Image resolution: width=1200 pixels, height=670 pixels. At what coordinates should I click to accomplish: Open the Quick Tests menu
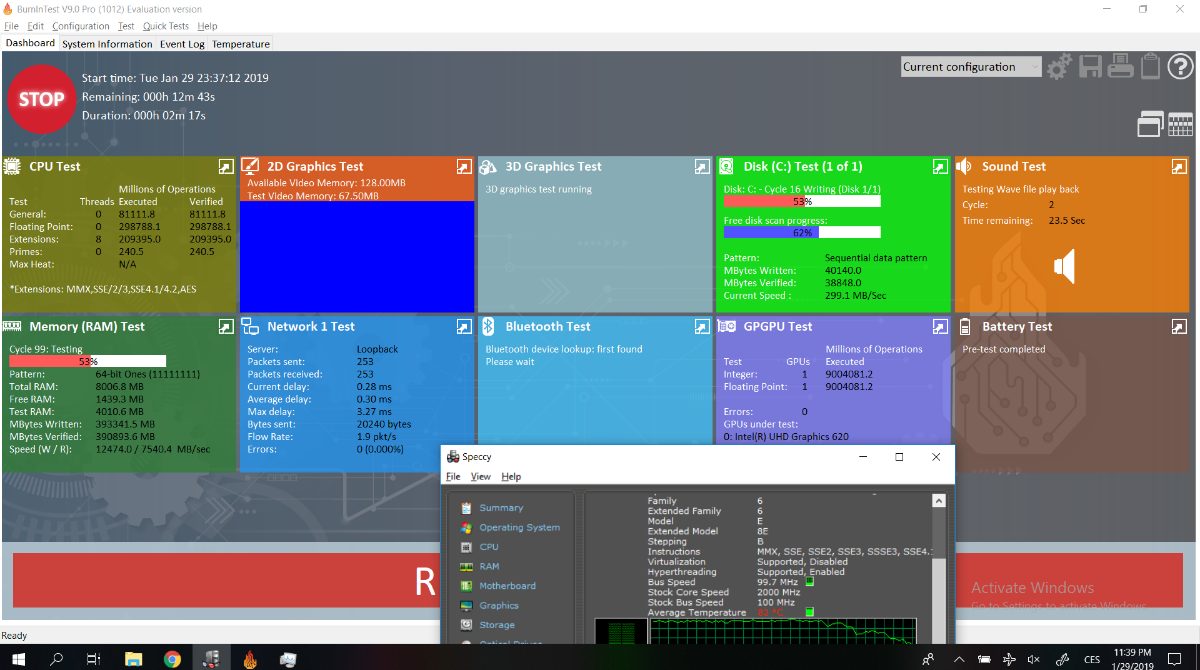click(x=166, y=26)
